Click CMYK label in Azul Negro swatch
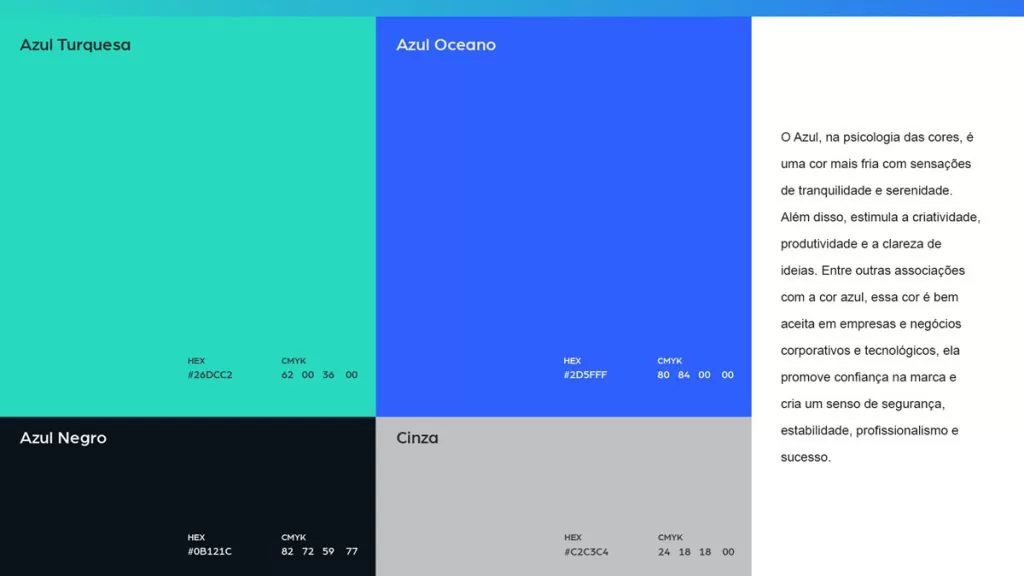Screen dimensions: 1024x576 pyautogui.click(x=293, y=537)
